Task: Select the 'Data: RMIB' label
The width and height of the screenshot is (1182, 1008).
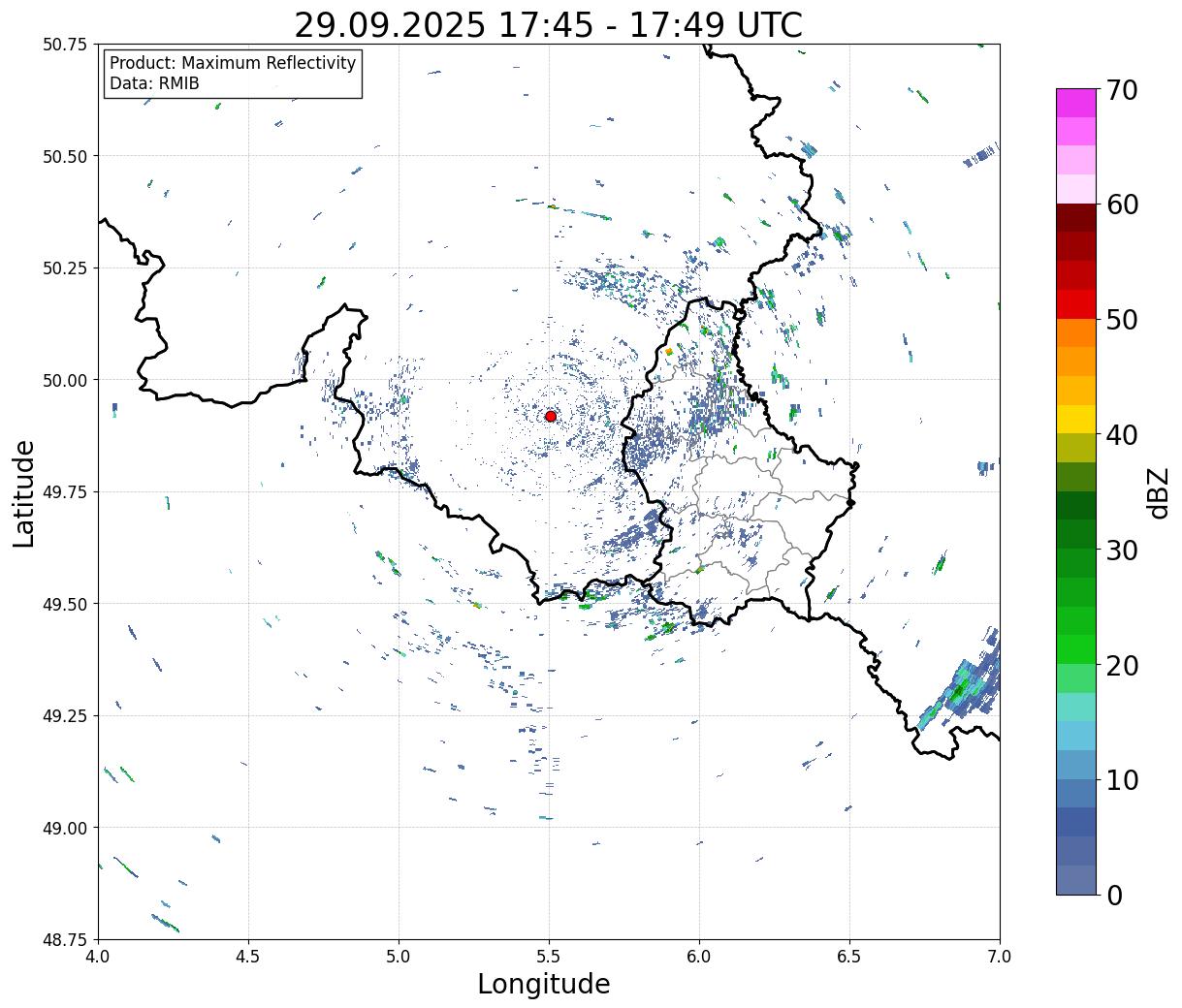Action: pos(154,83)
